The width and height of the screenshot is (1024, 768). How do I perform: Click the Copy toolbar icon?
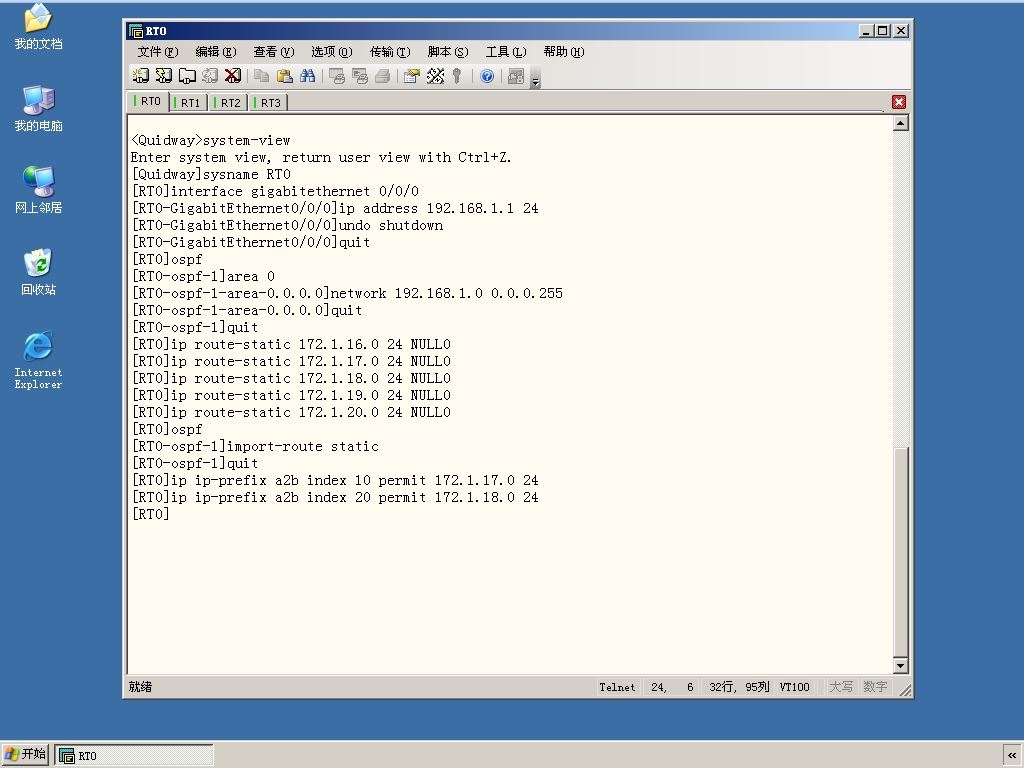click(x=261, y=76)
